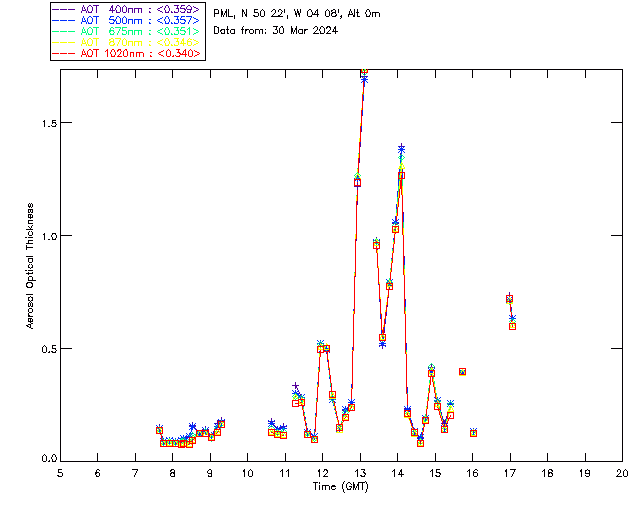Click the data peak marker near 14 GMT
The image size is (640, 512).
click(401, 174)
